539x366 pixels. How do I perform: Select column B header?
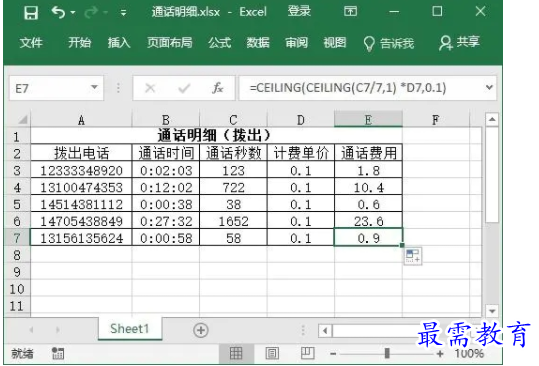[x=166, y=120]
